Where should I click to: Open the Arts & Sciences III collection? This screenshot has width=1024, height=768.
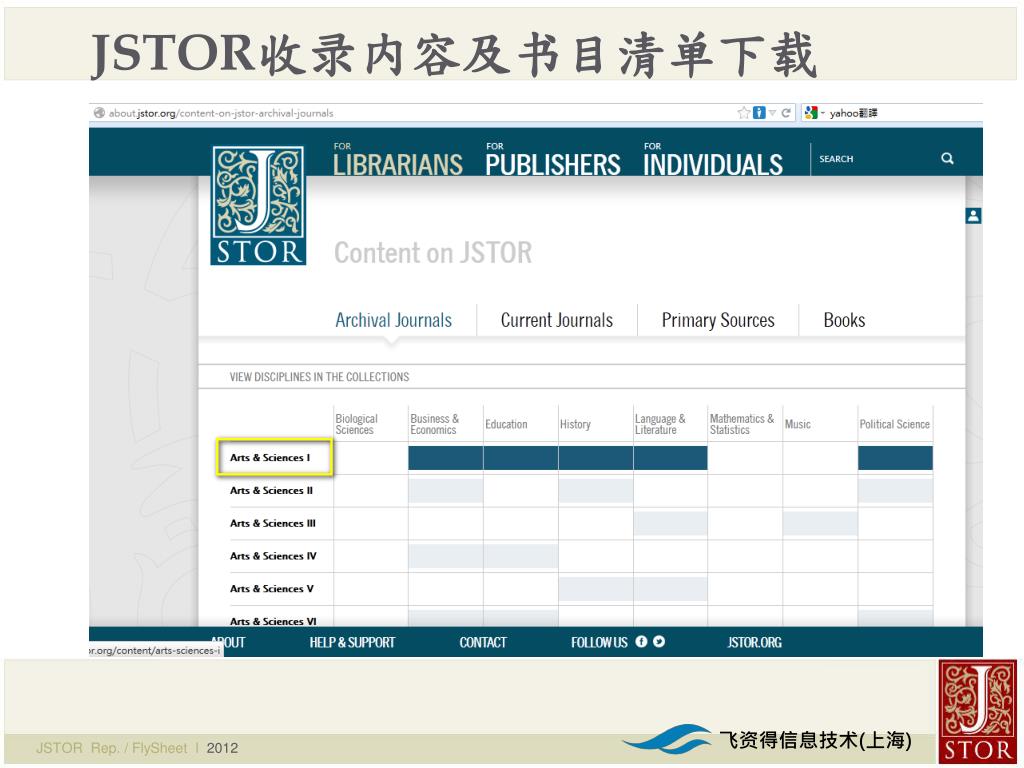[272, 523]
